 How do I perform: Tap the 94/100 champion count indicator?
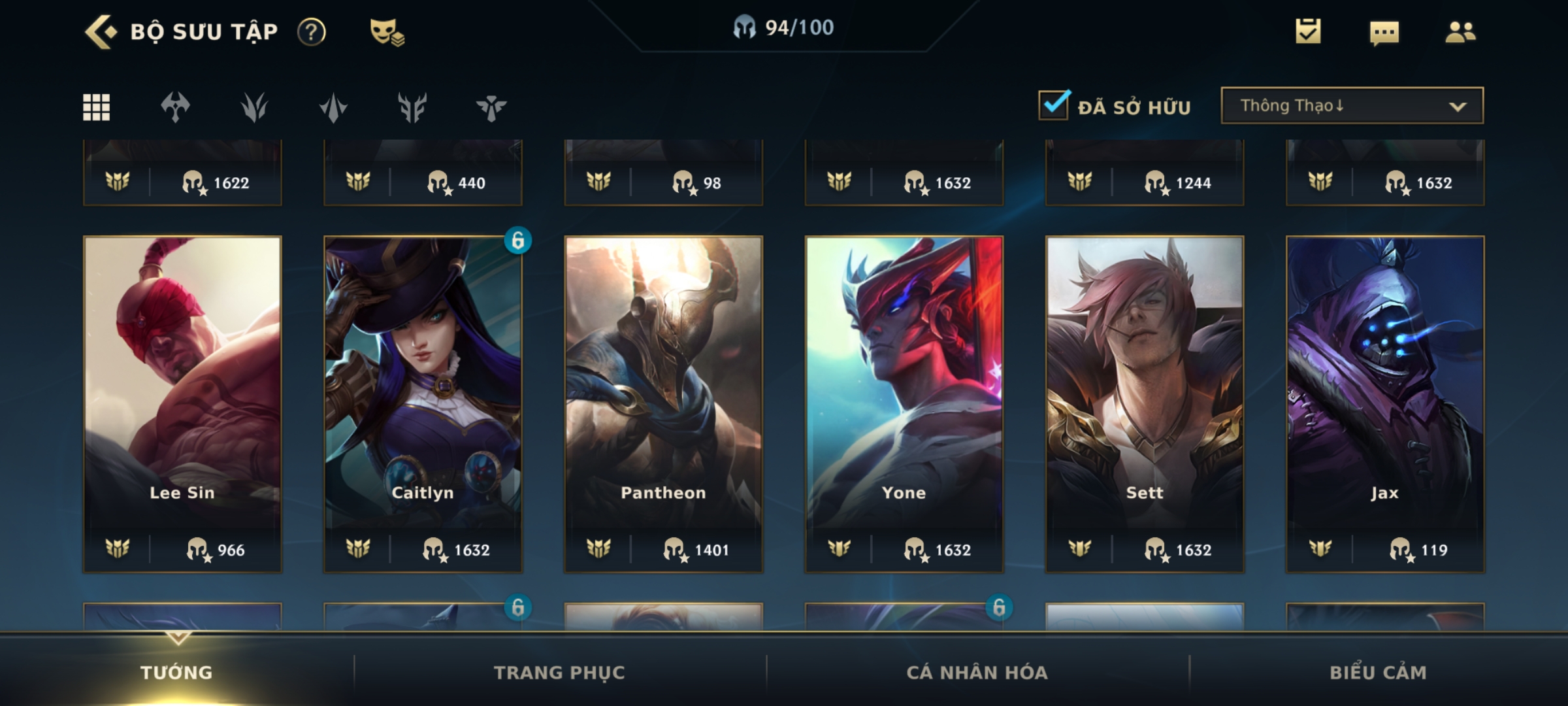[783, 27]
